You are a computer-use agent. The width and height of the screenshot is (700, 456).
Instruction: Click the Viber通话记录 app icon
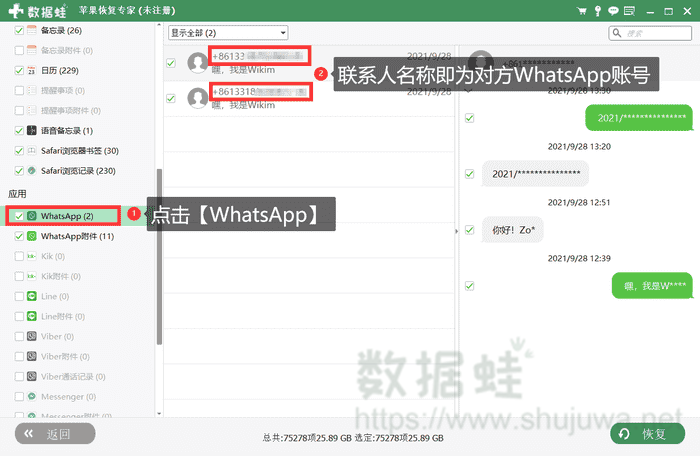(32, 377)
